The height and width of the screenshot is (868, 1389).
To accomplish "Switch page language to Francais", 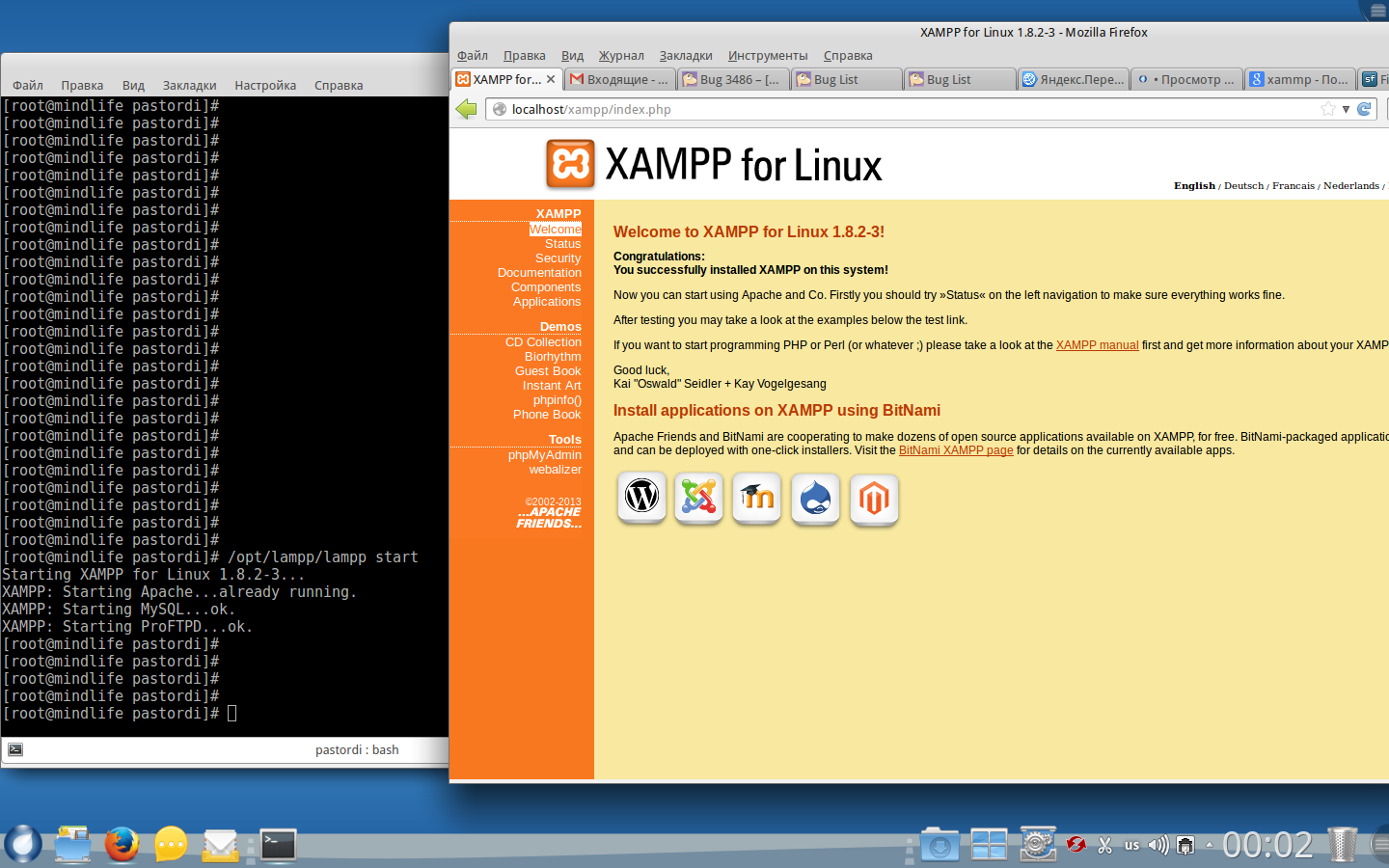I will point(1294,186).
